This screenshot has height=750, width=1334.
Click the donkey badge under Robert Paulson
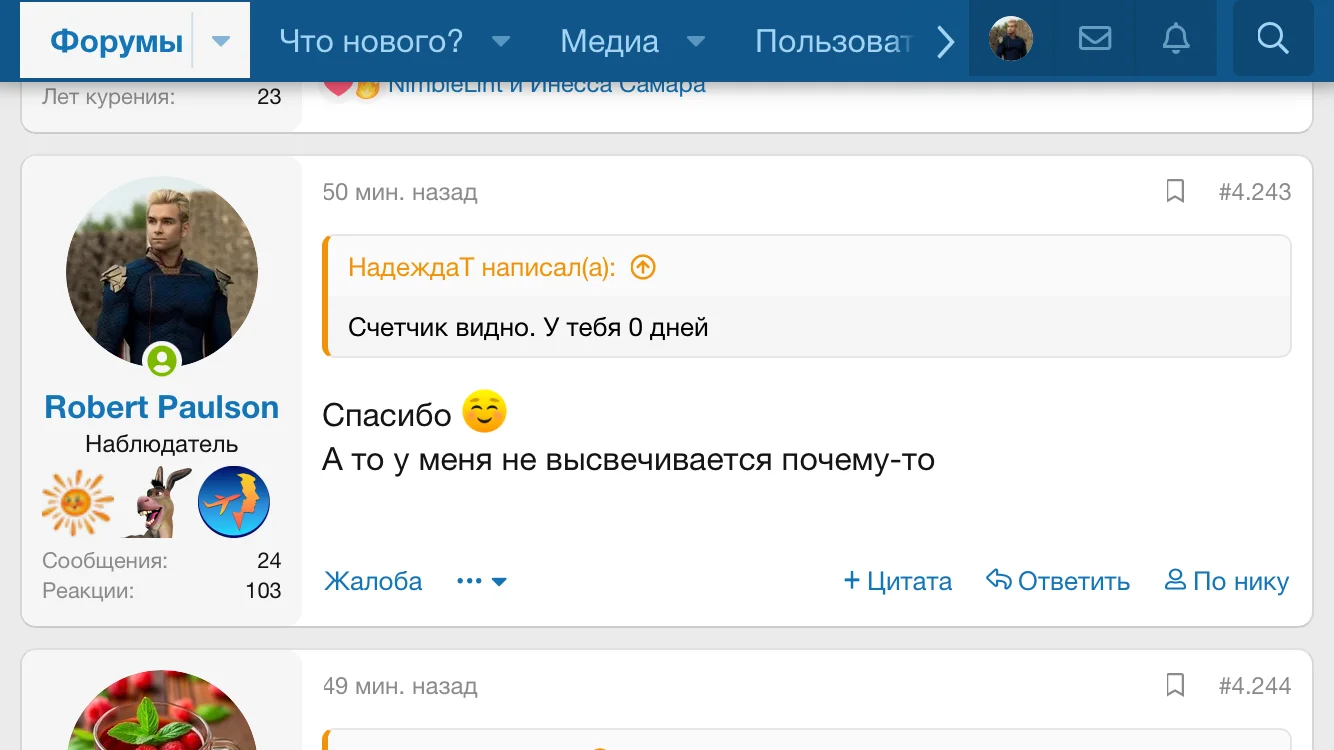click(x=156, y=502)
